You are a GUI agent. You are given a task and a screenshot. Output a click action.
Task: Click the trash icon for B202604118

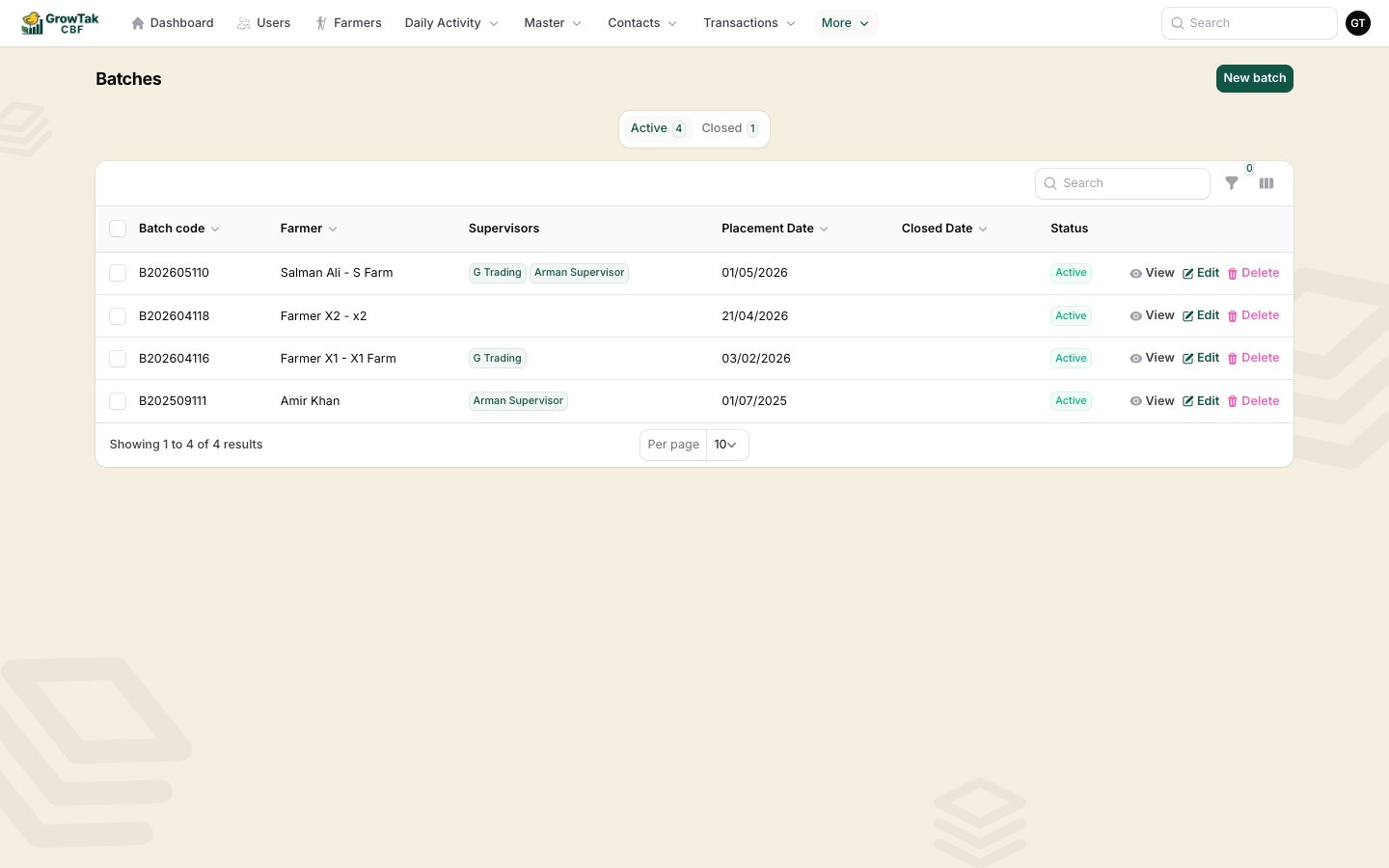[1232, 316]
